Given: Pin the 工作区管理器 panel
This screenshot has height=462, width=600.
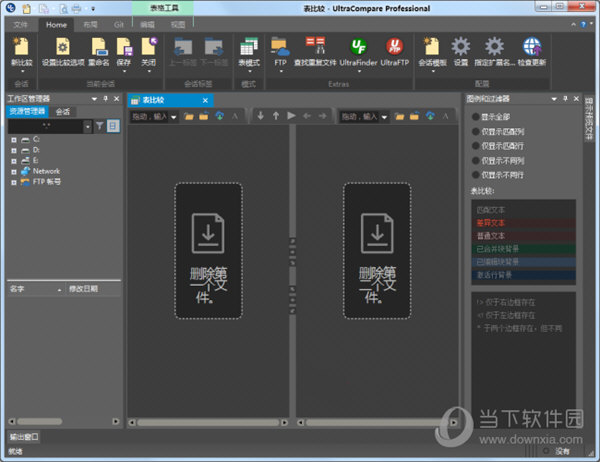Looking at the screenshot, I should click(x=106, y=99).
